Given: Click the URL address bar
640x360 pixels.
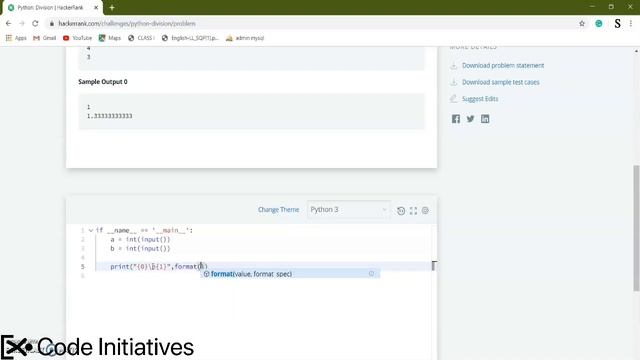Looking at the screenshot, I should [x=310, y=24].
